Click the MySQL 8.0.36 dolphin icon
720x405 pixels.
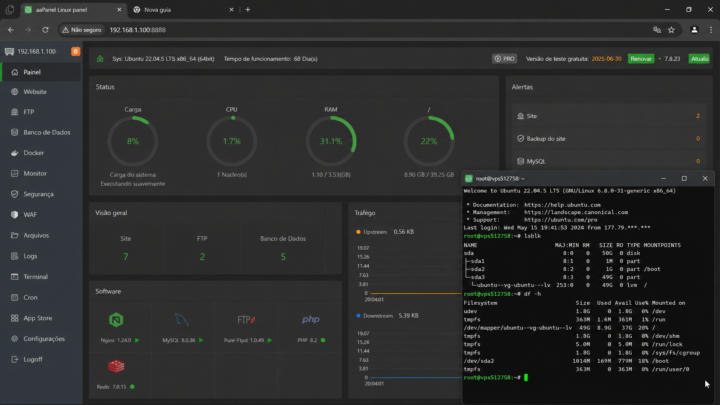coord(182,319)
